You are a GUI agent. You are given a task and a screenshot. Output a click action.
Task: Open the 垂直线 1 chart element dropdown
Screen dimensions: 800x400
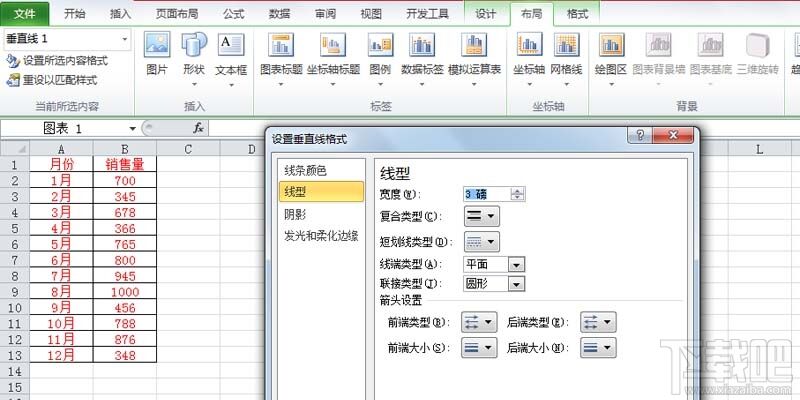coord(124,39)
